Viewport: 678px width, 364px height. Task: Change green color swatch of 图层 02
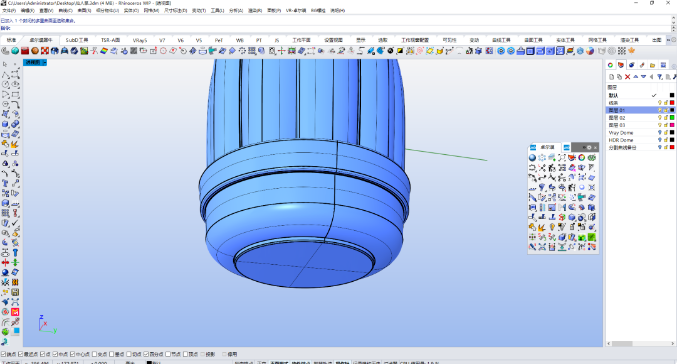(x=672, y=118)
